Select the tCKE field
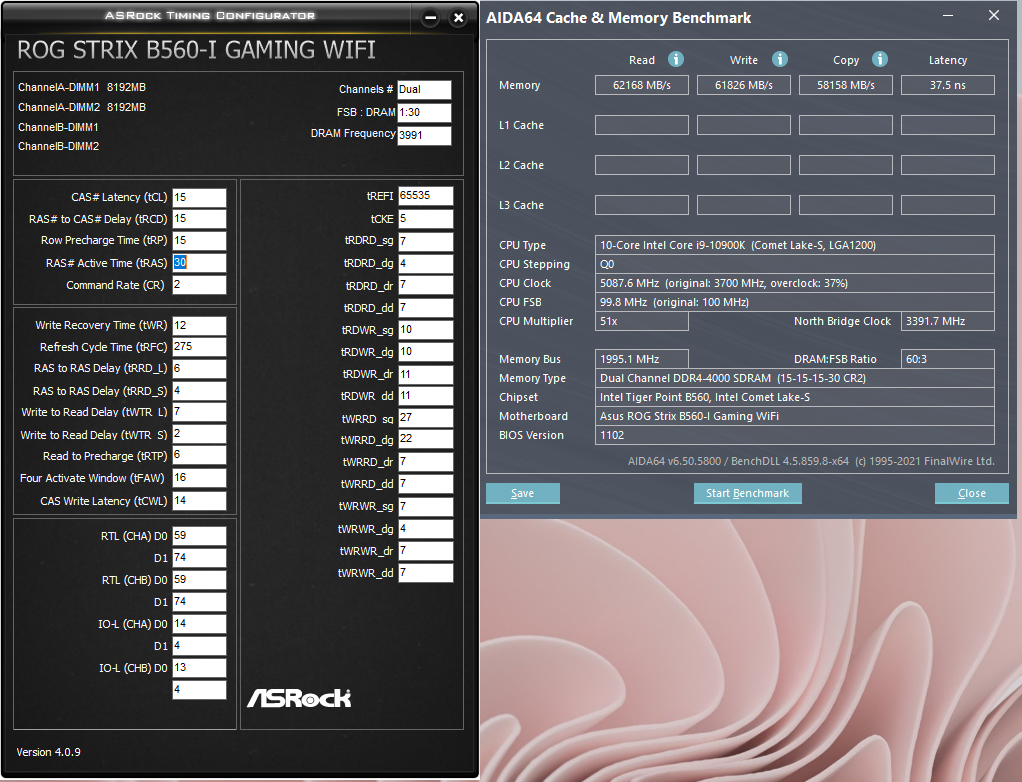Image resolution: width=1022 pixels, height=782 pixels. pyautogui.click(x=426, y=219)
